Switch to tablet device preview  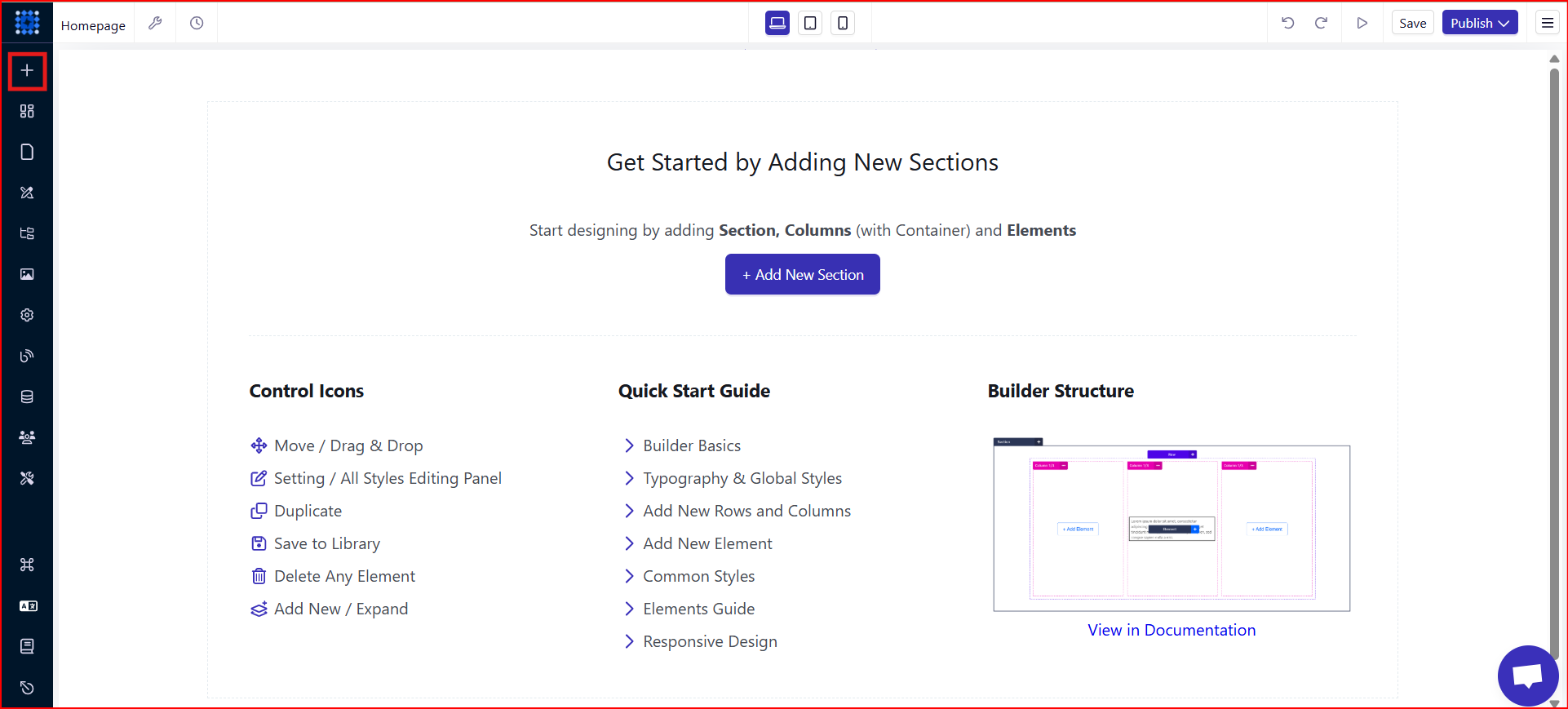810,23
